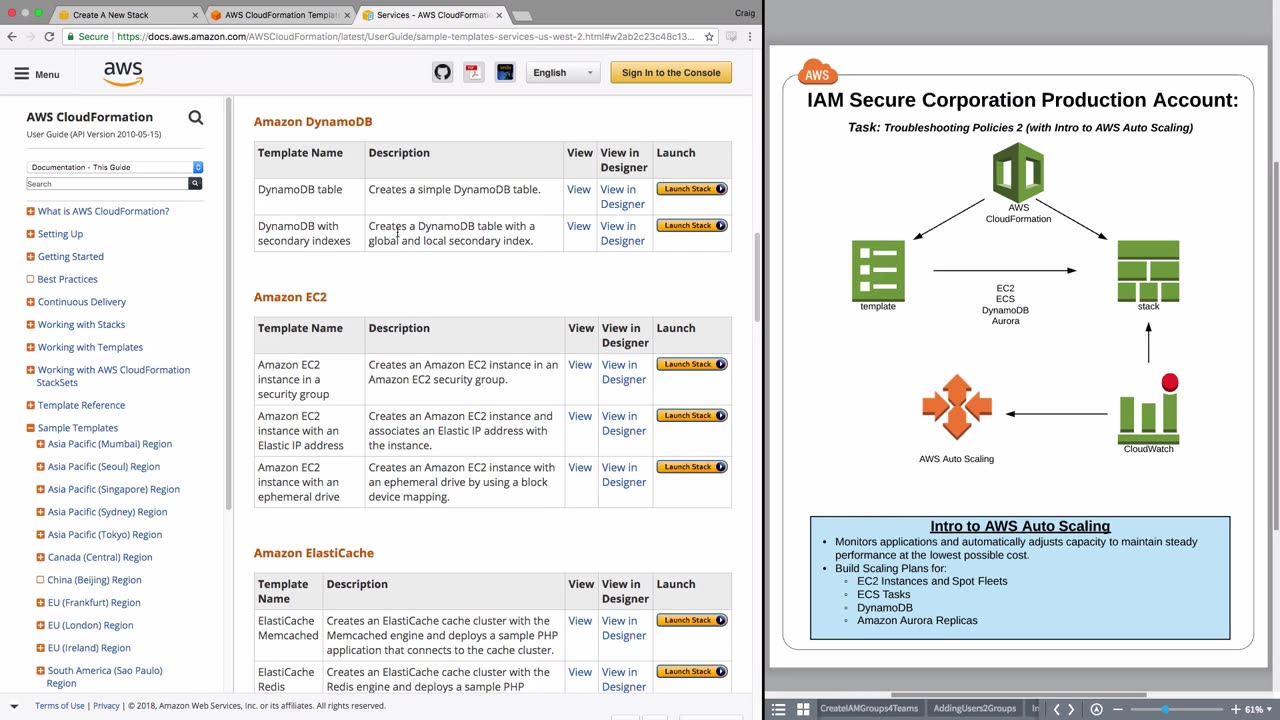Launch Stack for EC2 instance in a security group
The image size is (1280, 720).
tap(692, 364)
